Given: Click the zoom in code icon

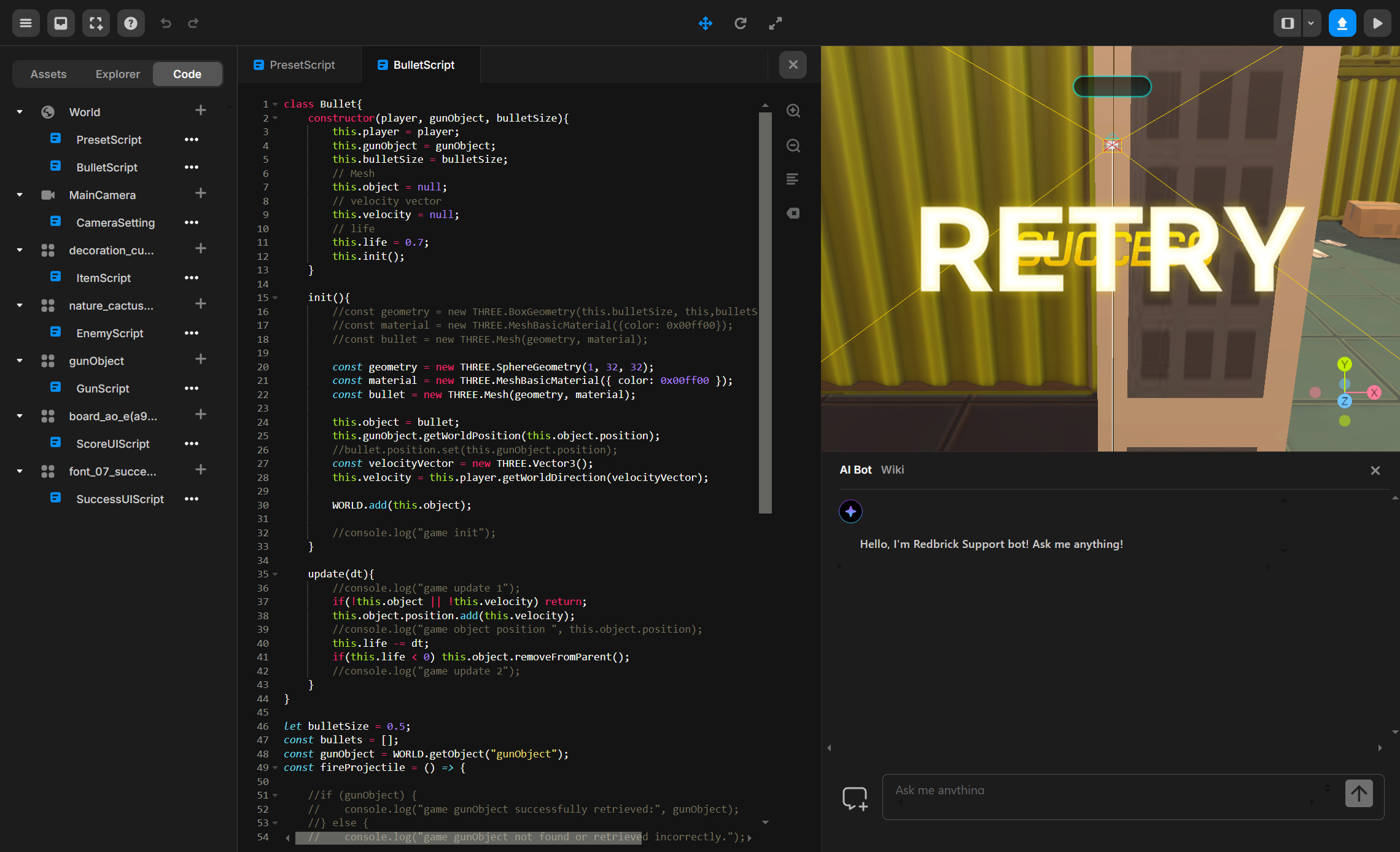Looking at the screenshot, I should point(793,111).
